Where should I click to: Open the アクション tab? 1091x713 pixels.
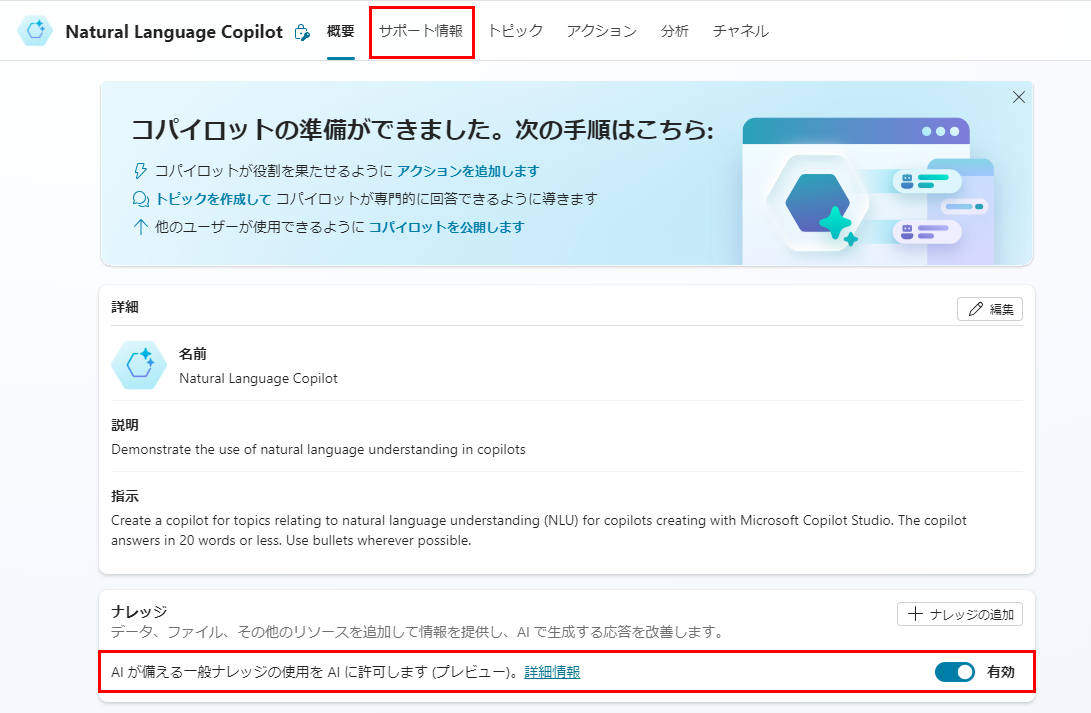click(601, 31)
